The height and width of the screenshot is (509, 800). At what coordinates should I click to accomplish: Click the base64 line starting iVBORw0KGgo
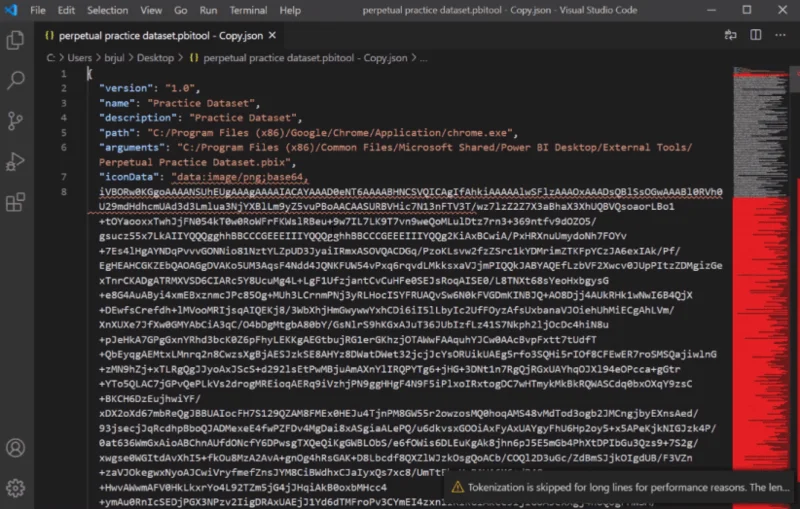coord(411,192)
